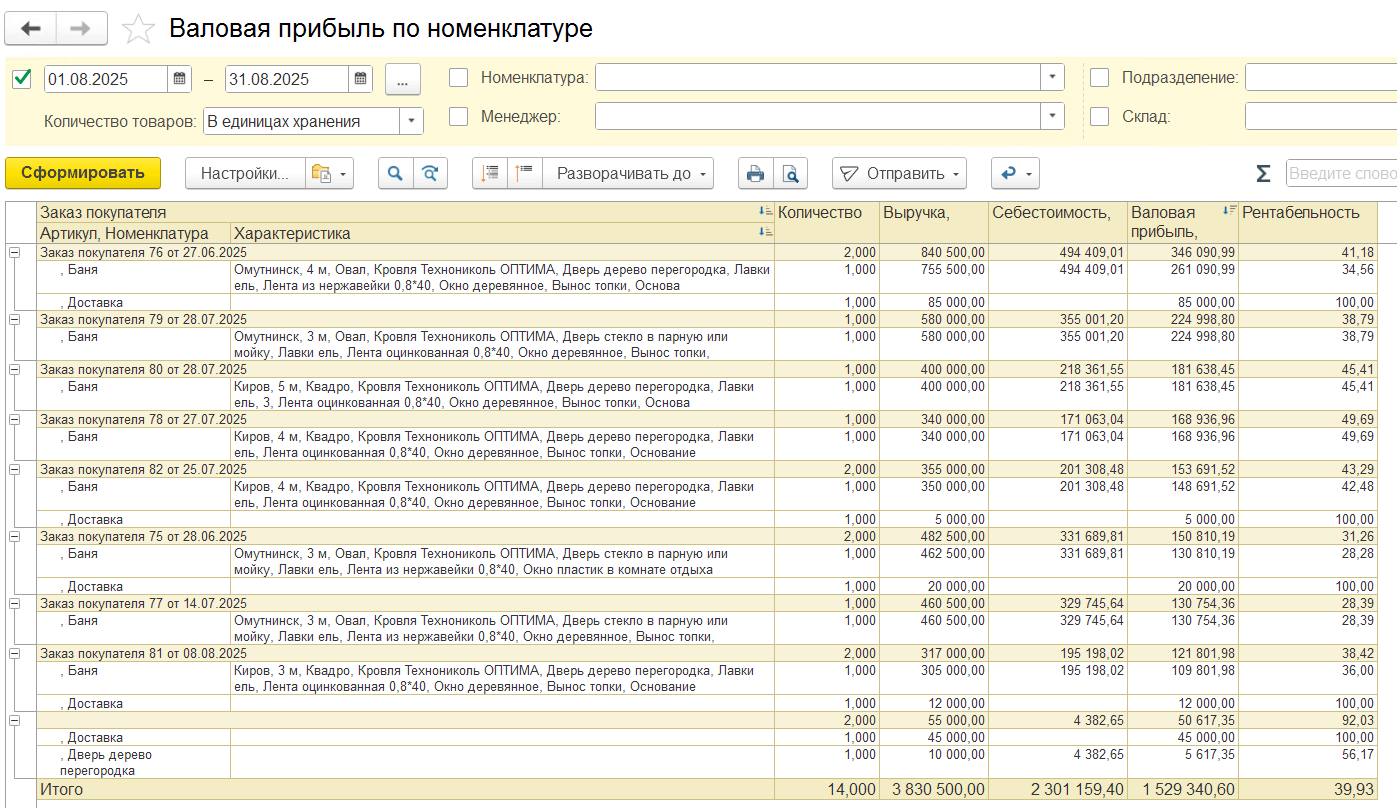The height and width of the screenshot is (808, 1397).
Task: Click the Сформировать button
Action: (83, 173)
